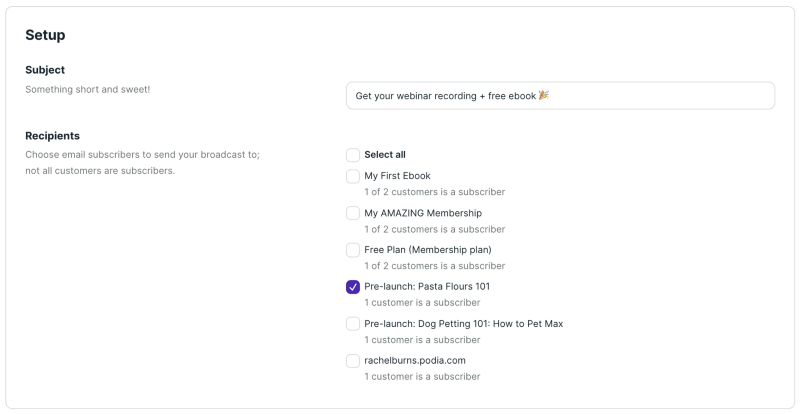Viewport: 800px width, 414px height.
Task: Enable the My First Ebook checkbox
Action: click(353, 176)
